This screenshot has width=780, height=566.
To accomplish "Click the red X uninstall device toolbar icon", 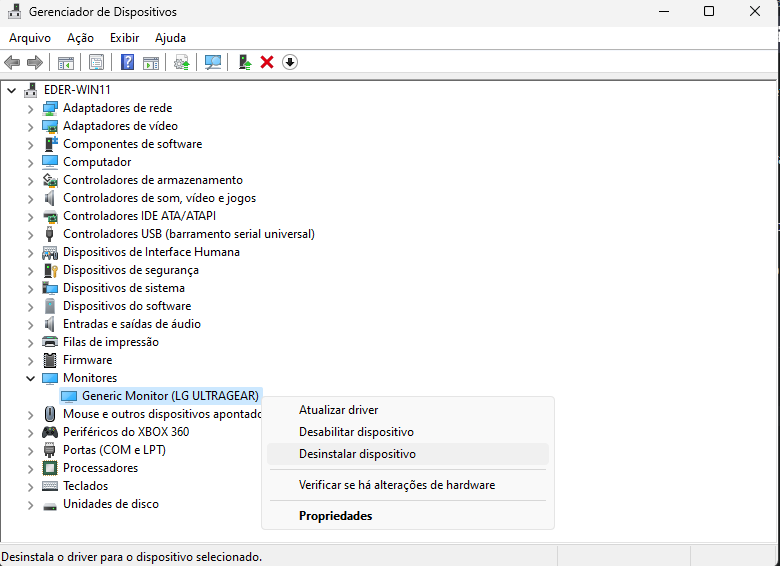I will [267, 63].
